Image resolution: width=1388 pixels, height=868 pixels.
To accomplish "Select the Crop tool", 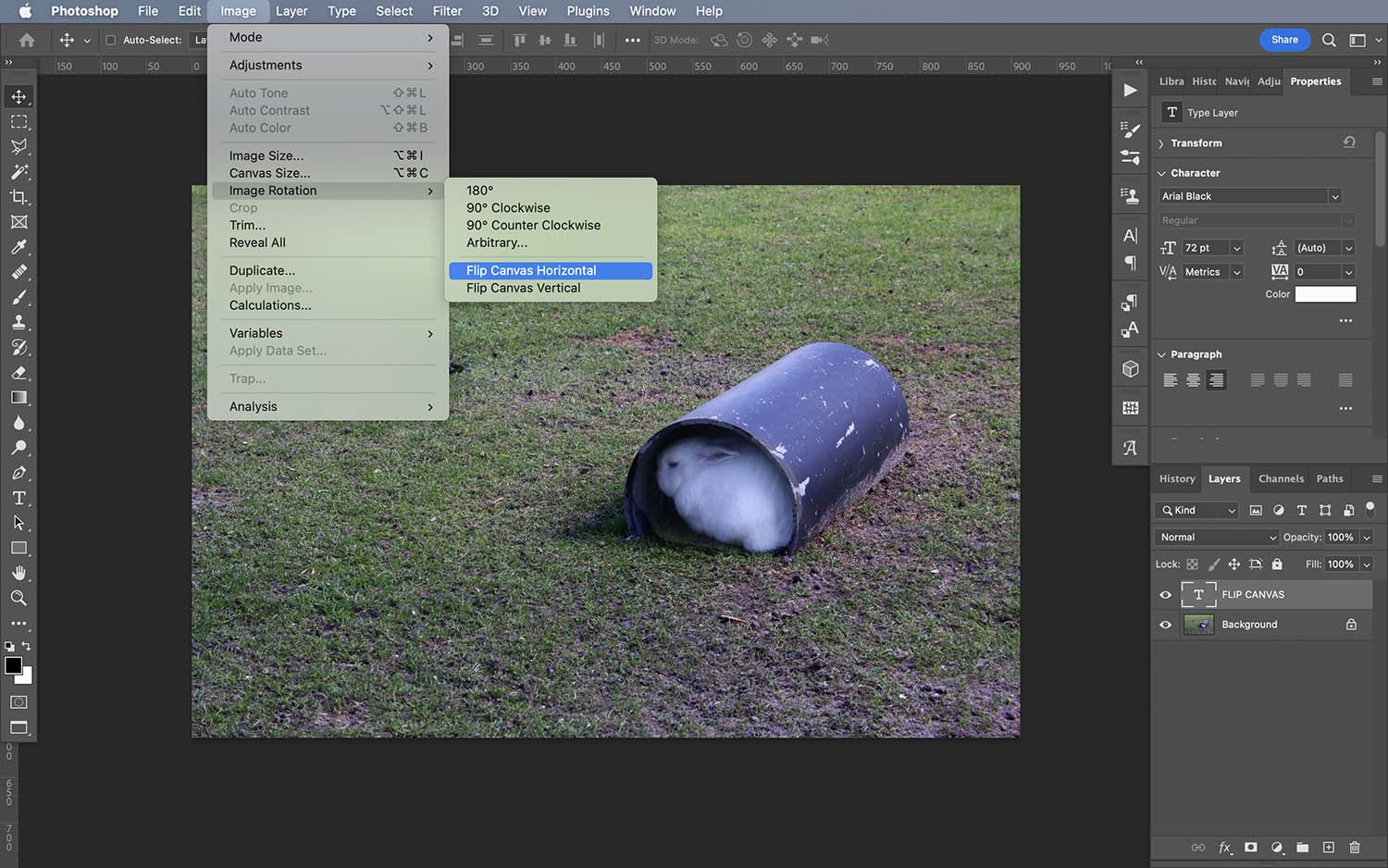I will 19,196.
